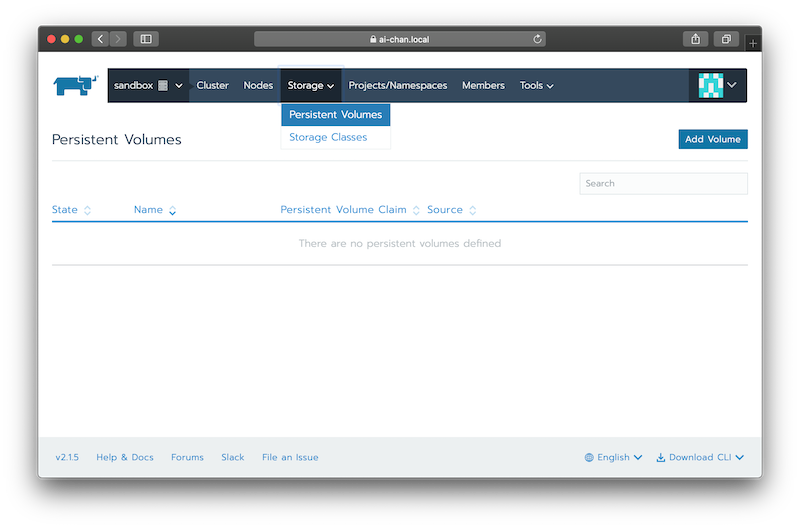Open the Safari share icon
The image size is (800, 528).
point(696,39)
